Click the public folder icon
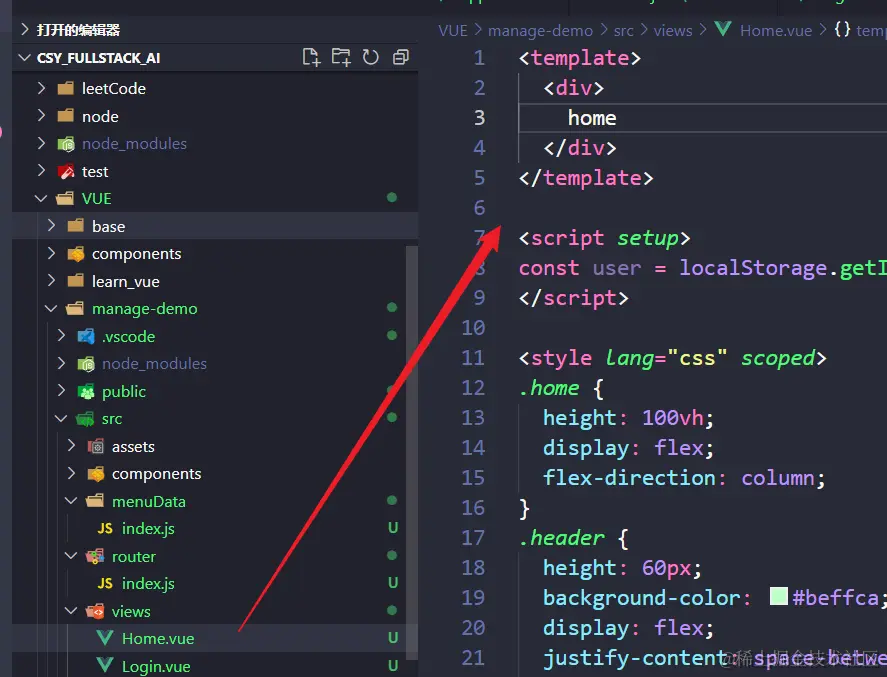This screenshot has width=887, height=677. [86, 391]
